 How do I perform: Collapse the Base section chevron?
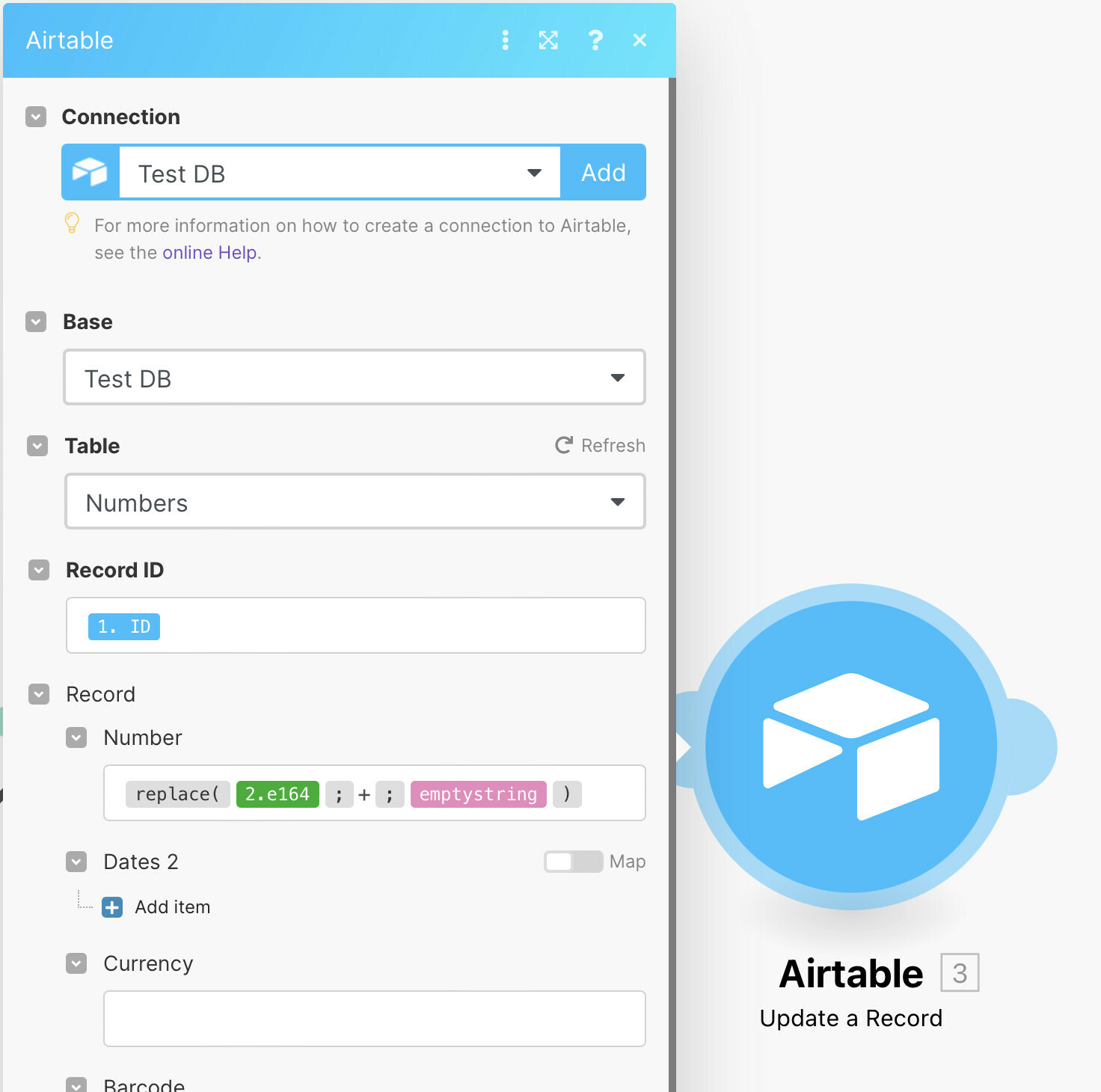tap(36, 322)
